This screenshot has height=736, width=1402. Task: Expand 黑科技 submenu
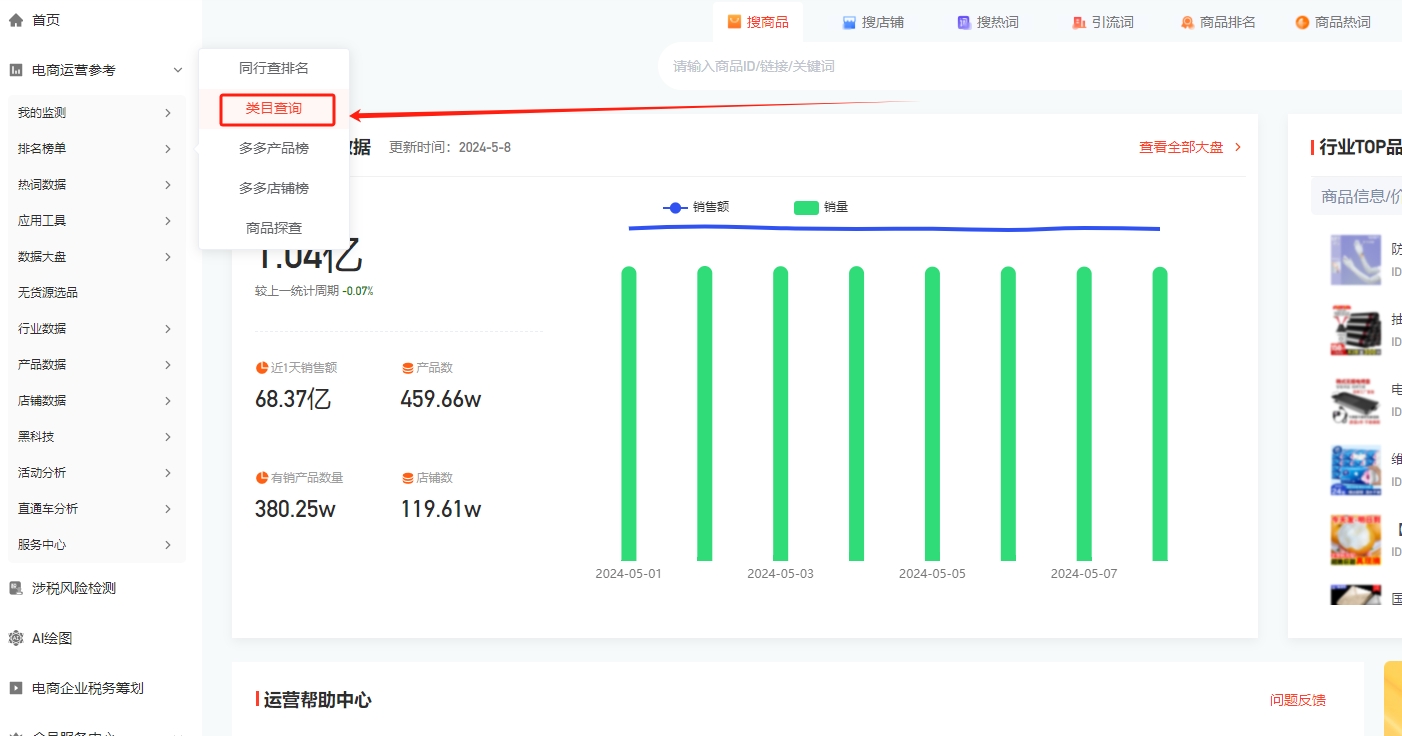[x=168, y=437]
